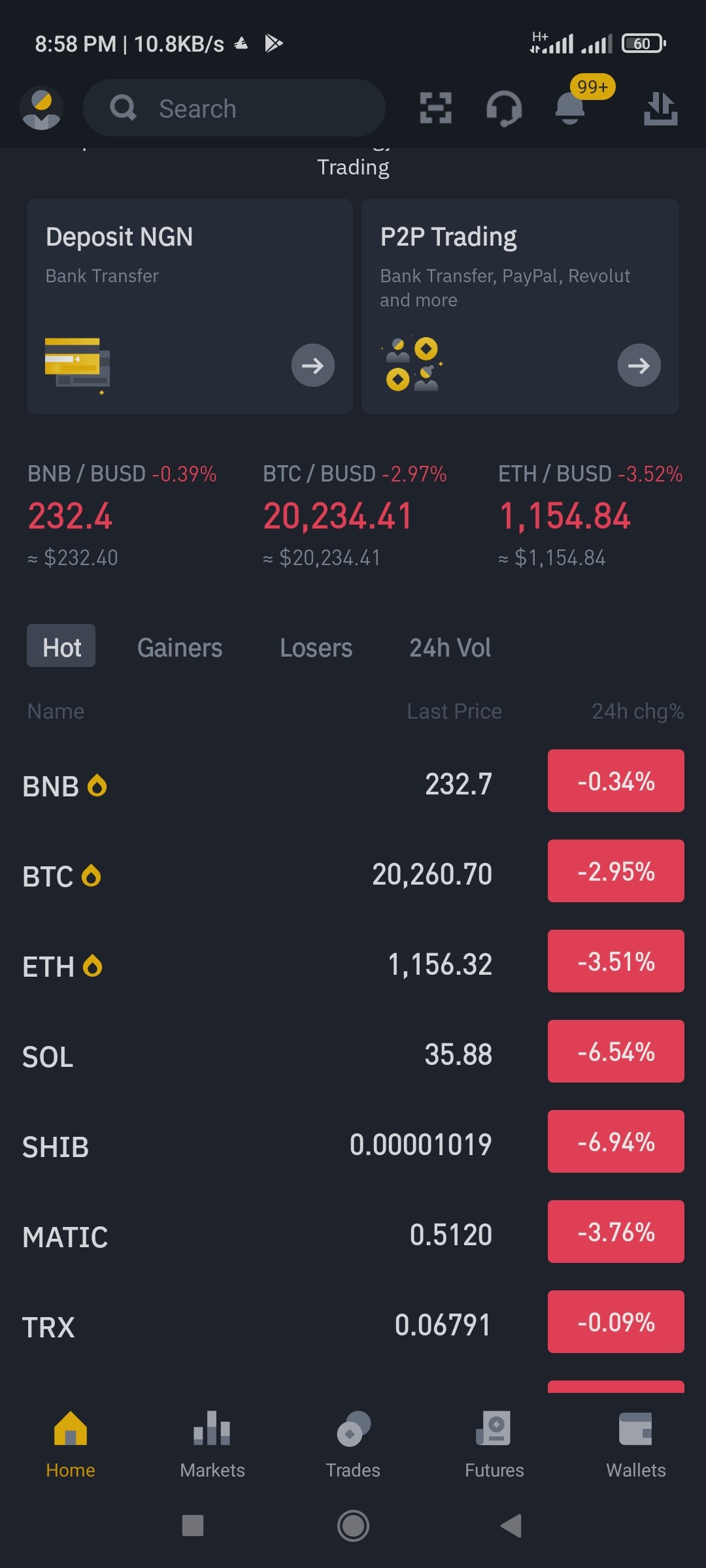Select the 24h Vol tab
Viewport: 706px width, 1568px height.
450,647
